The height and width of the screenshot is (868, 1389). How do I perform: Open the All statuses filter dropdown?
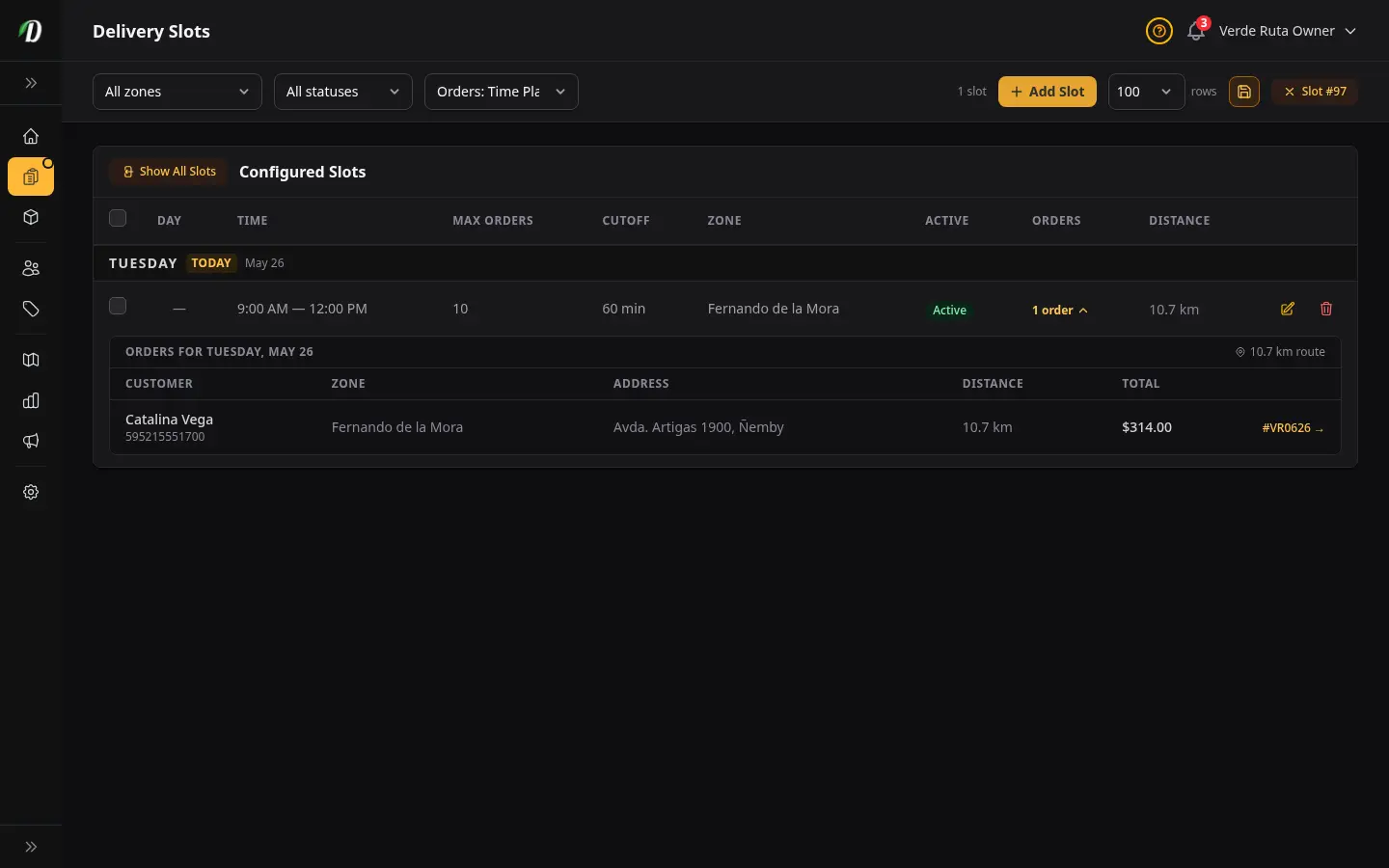point(343,92)
